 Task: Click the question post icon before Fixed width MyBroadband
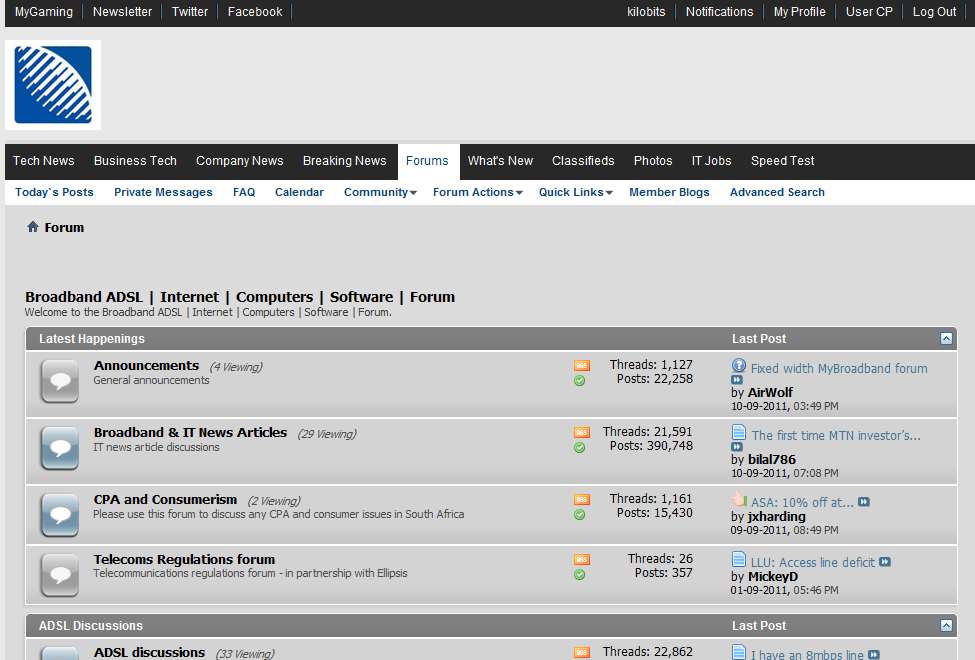pyautogui.click(x=739, y=365)
